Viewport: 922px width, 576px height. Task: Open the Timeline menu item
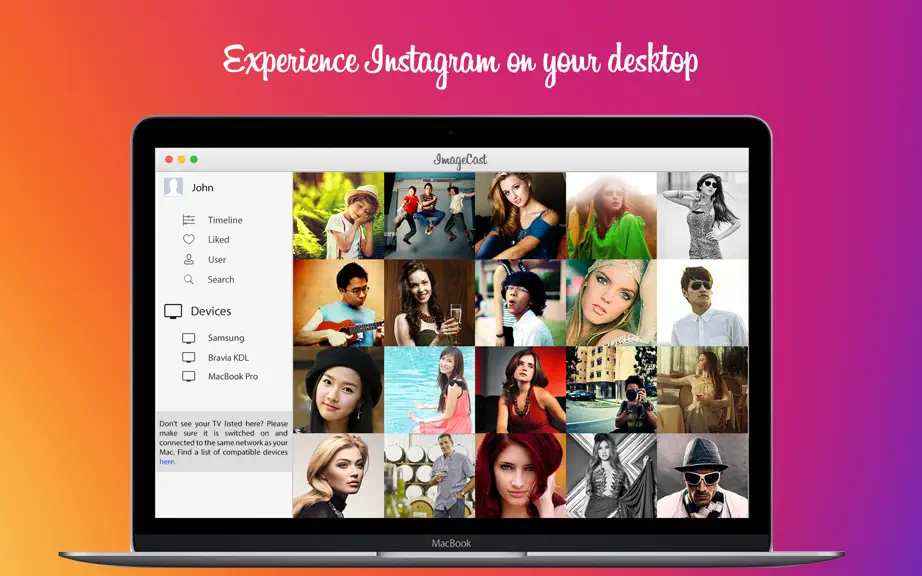(225, 220)
